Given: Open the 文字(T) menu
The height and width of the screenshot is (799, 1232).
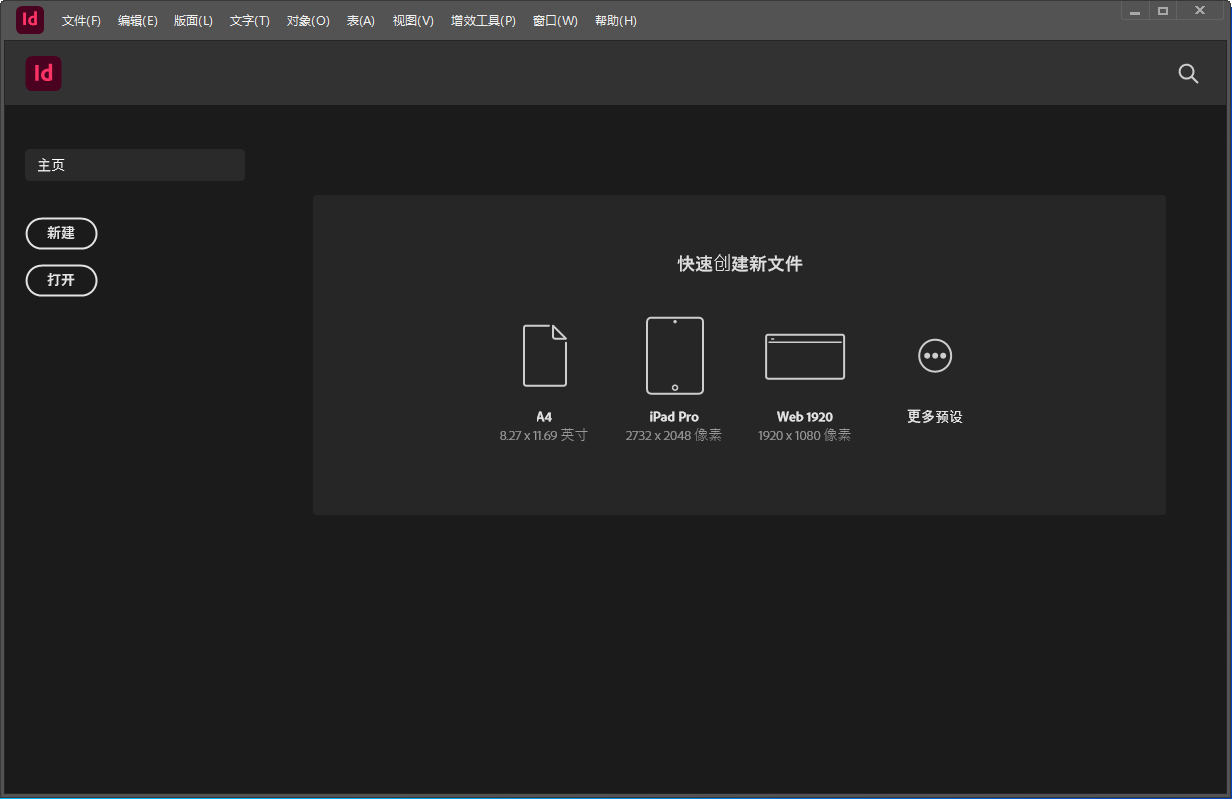Looking at the screenshot, I should (x=249, y=21).
